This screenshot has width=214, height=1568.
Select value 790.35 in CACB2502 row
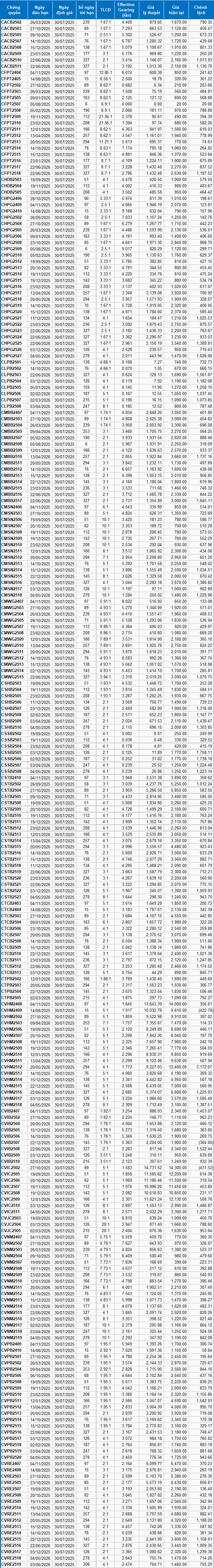(206, 22)
